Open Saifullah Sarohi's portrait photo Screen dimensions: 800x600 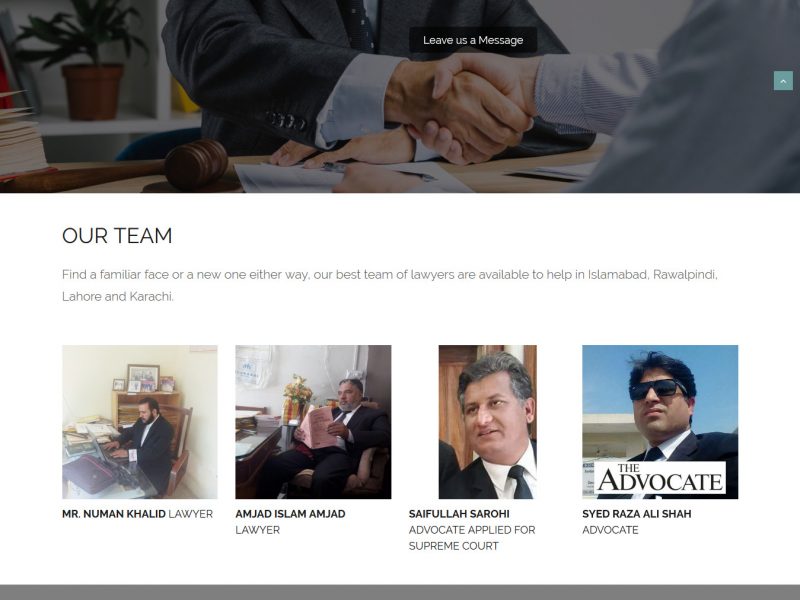[x=487, y=422]
